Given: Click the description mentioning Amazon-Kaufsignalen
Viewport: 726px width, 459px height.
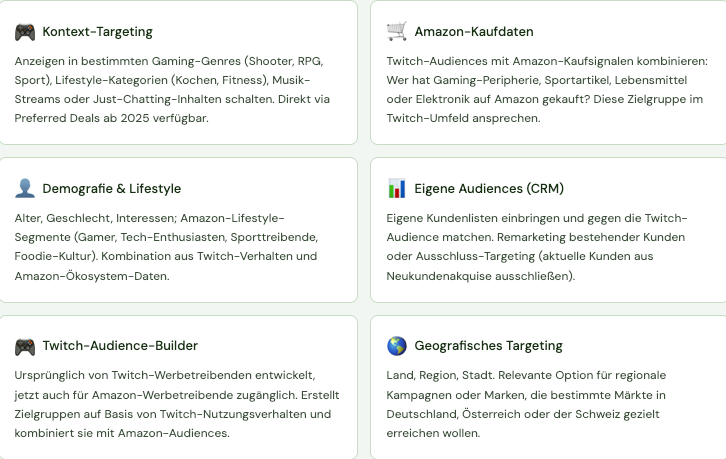Looking at the screenshot, I should click(x=547, y=89).
